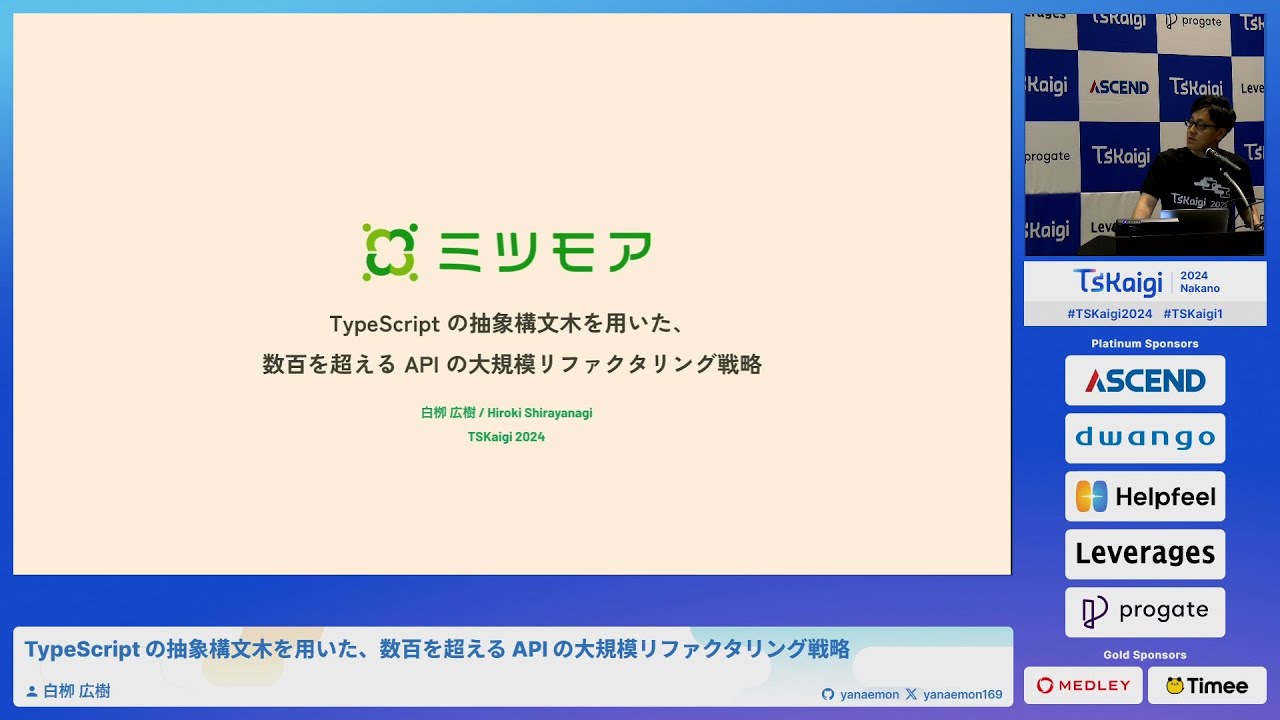Viewport: 1280px width, 720px height.
Task: Click the X icon beside yanaemon169
Action: pyautogui.click(x=911, y=694)
